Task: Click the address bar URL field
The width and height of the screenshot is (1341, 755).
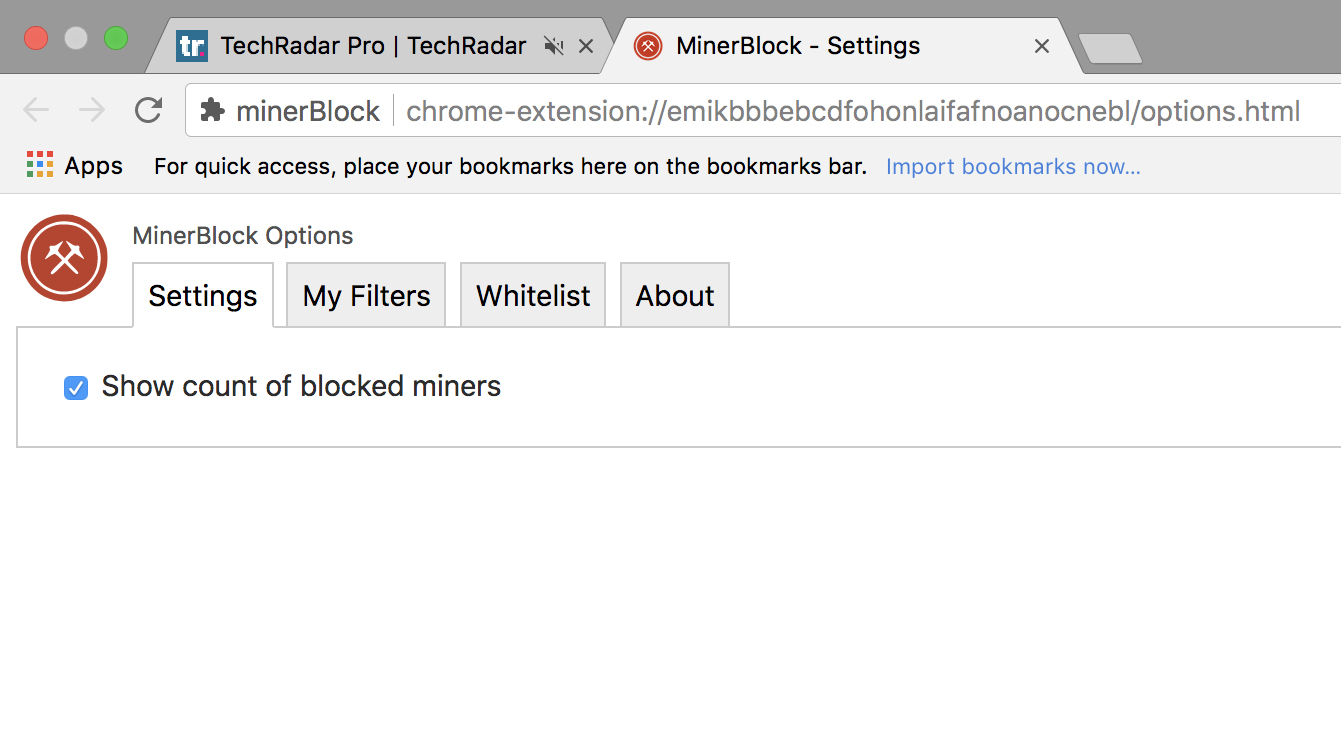Action: point(852,111)
